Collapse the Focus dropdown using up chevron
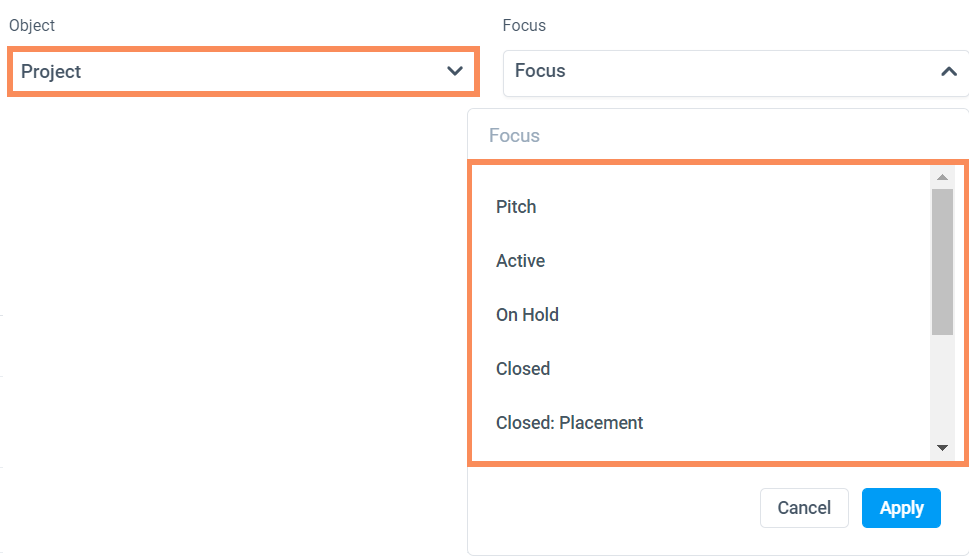The width and height of the screenshot is (969, 556). tap(948, 72)
